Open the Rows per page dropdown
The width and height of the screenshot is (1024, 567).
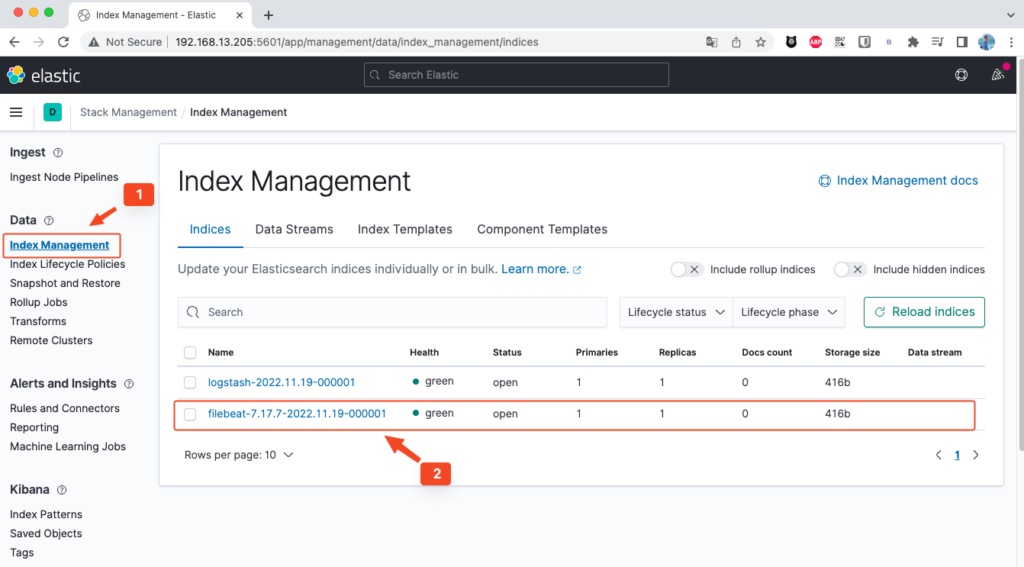(x=238, y=455)
